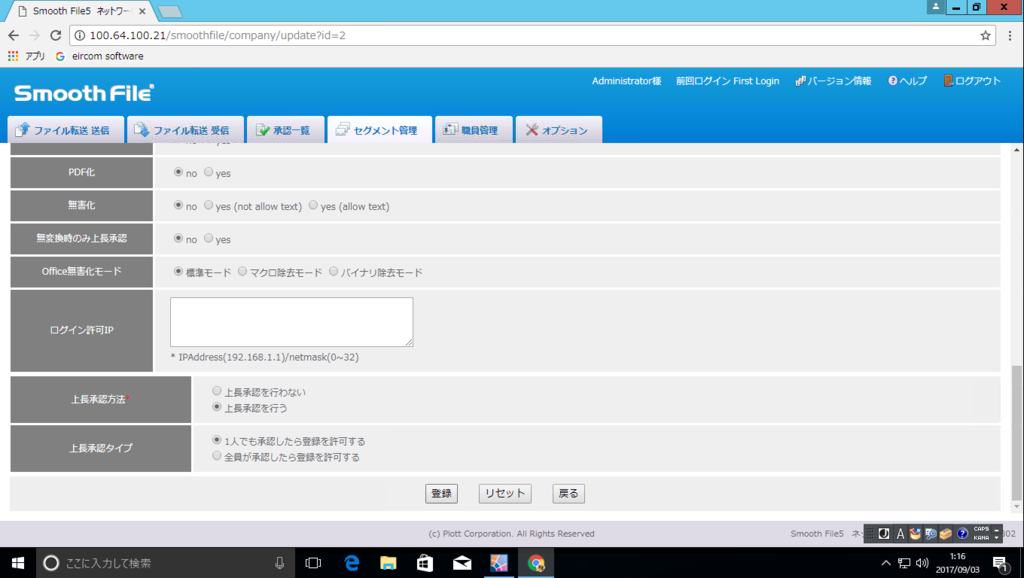Viewport: 1024px width, 578px height.
Task: Go to the 職員管理 tab
Action: [473, 130]
